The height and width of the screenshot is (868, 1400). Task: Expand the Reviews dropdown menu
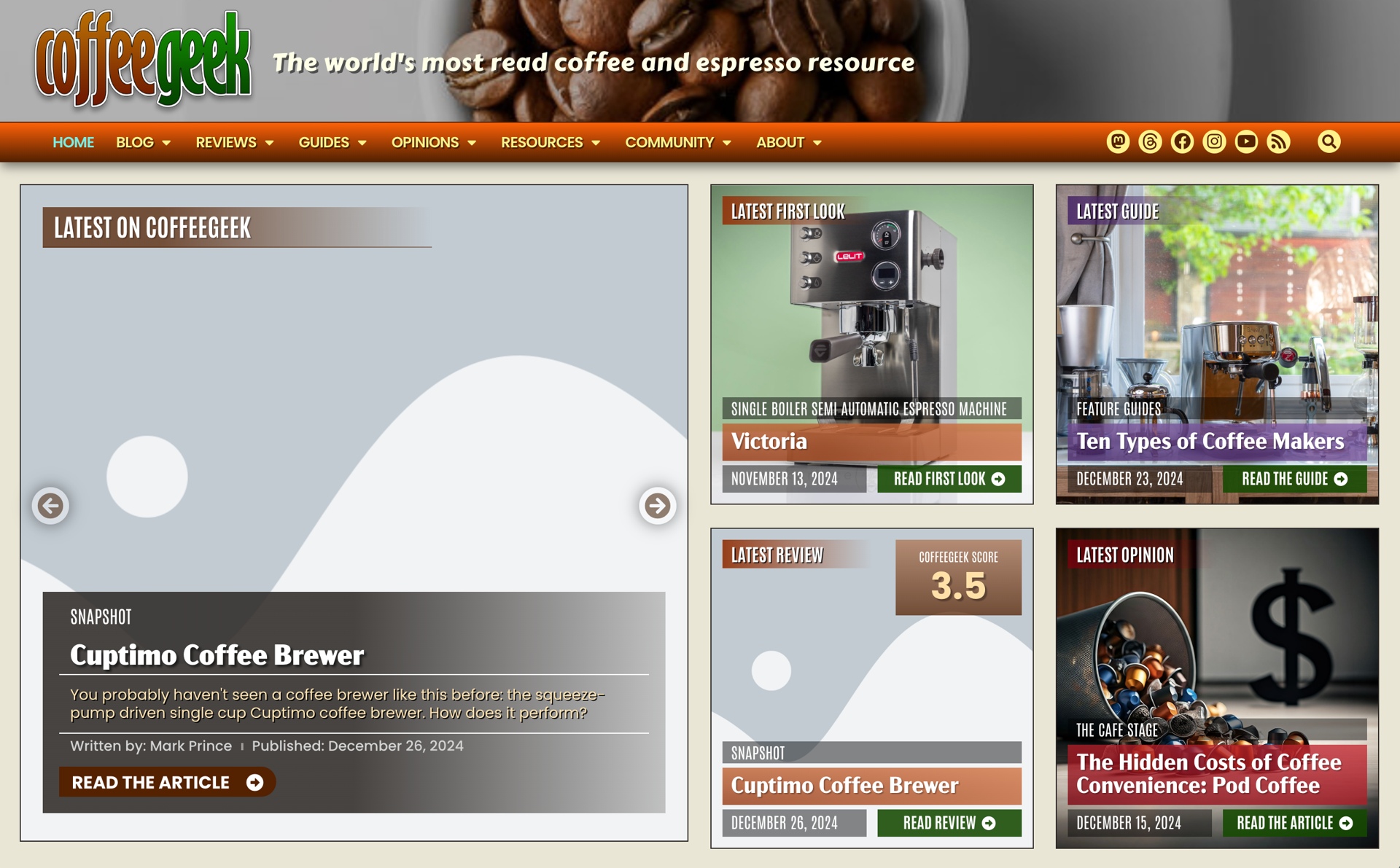(234, 142)
